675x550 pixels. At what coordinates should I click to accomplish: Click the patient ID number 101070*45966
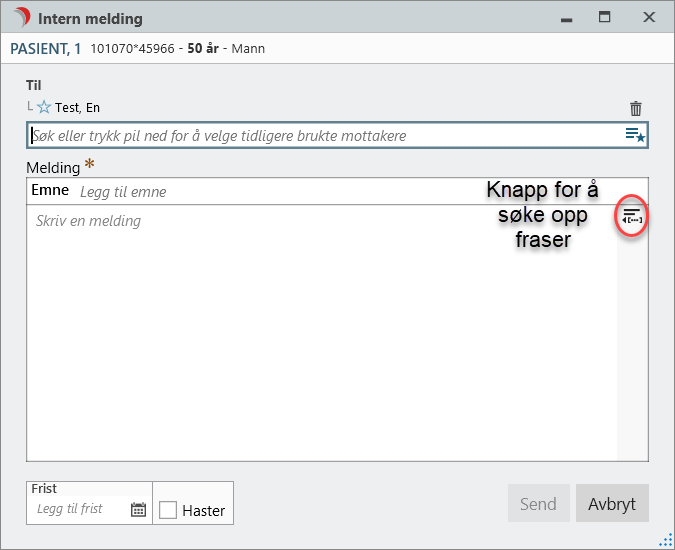134,48
